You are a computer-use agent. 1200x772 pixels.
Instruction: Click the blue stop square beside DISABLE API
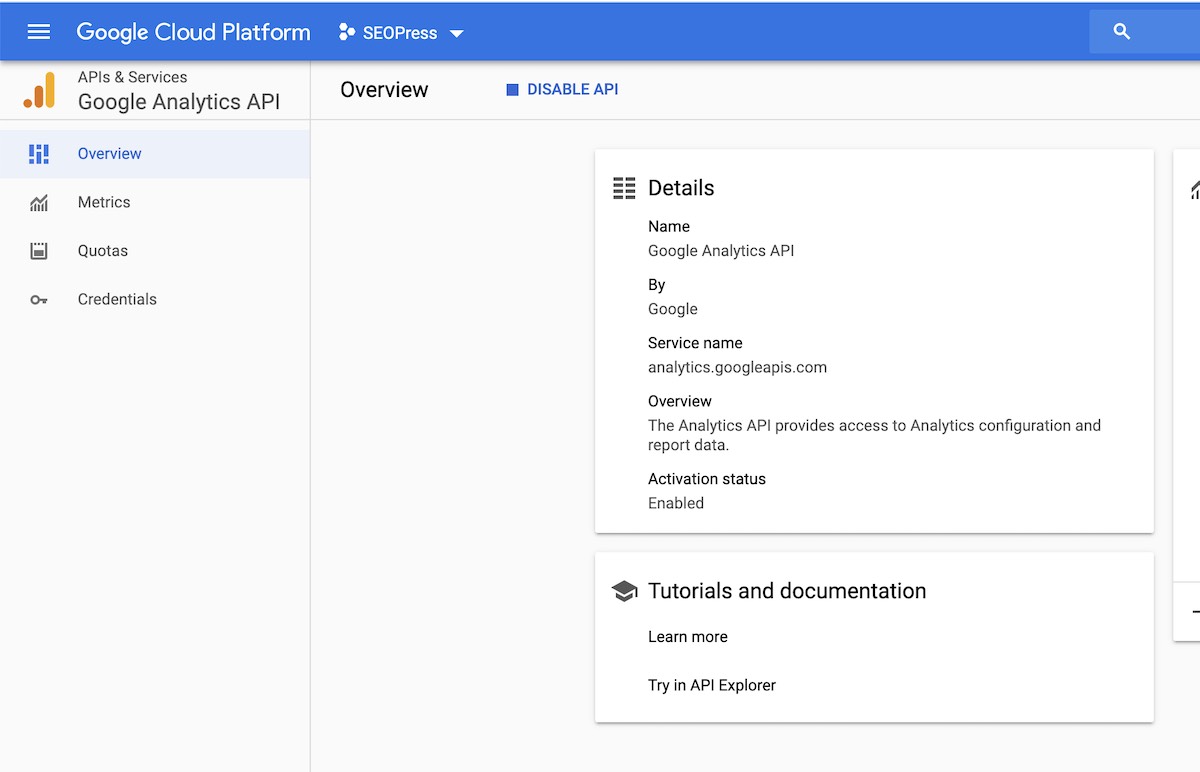pyautogui.click(x=512, y=90)
